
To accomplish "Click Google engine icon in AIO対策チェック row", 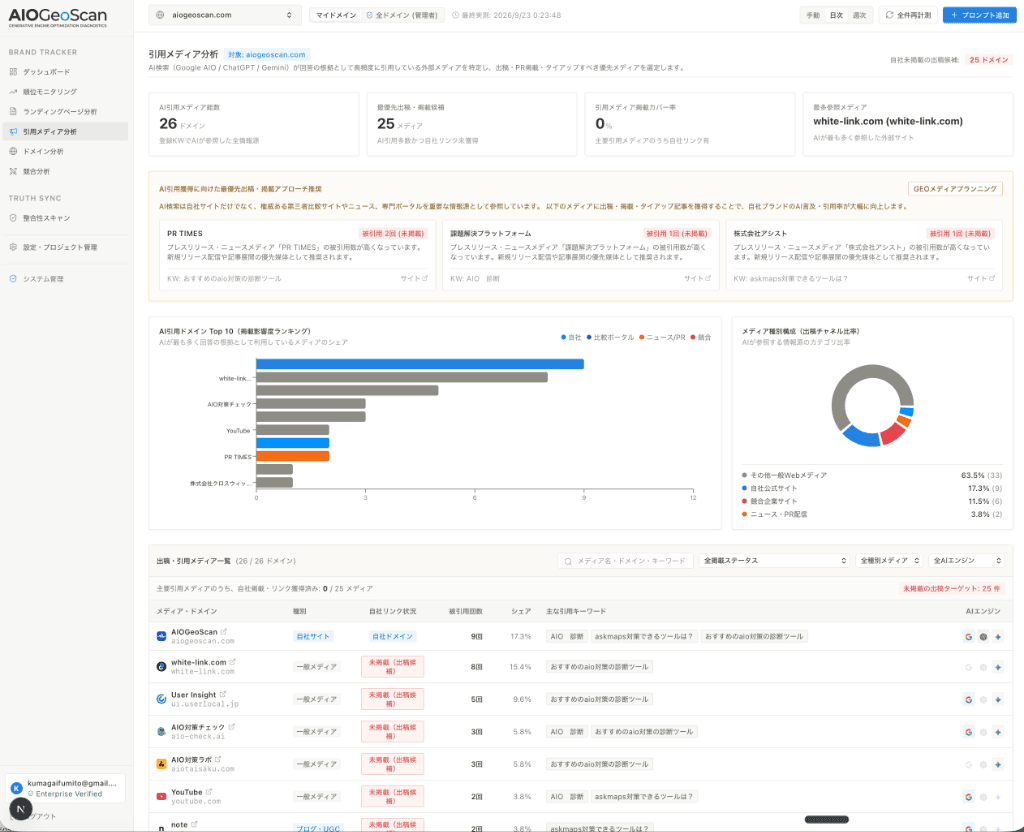I will pos(968,732).
